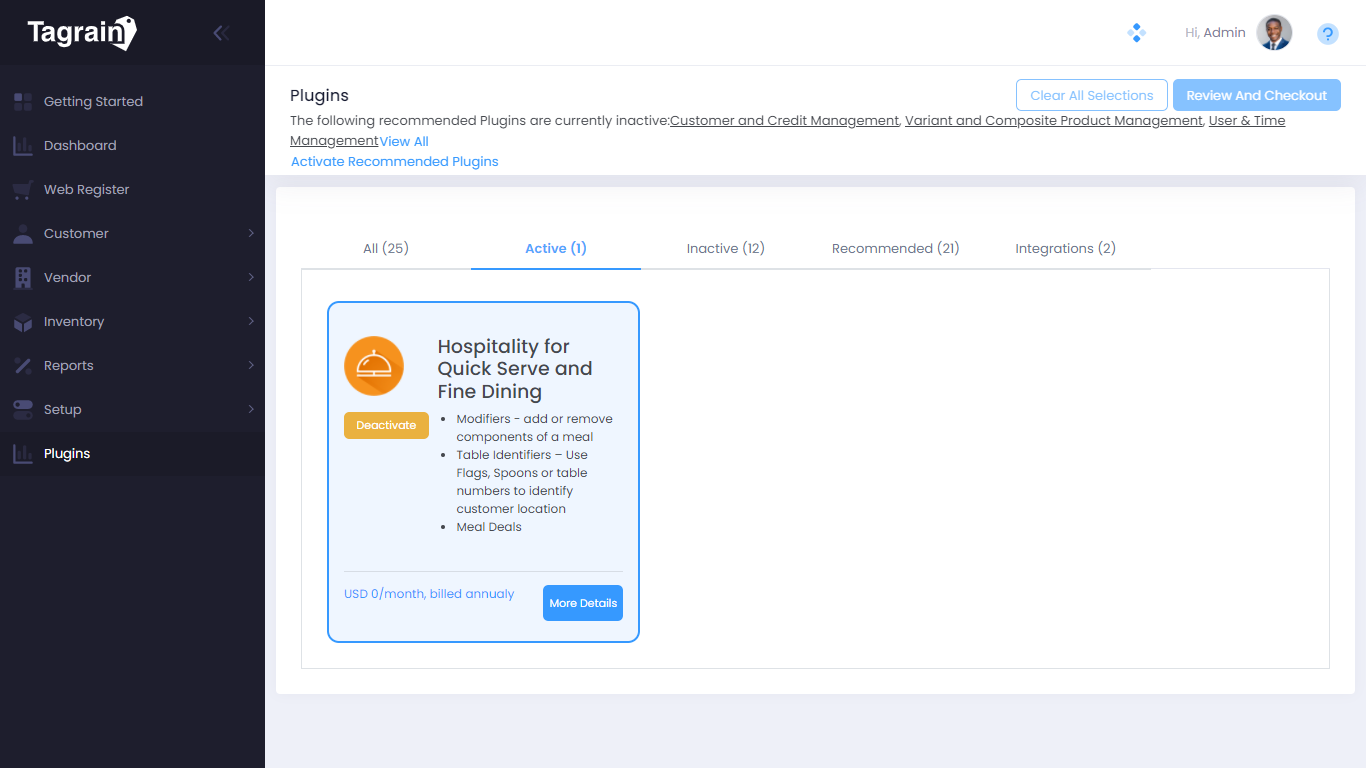Click the Vendor building icon
The image size is (1366, 768).
point(23,278)
